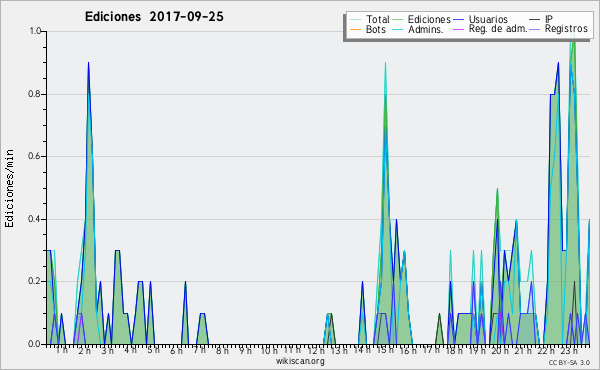Click the '16 h' x-axis label

pos(408,350)
